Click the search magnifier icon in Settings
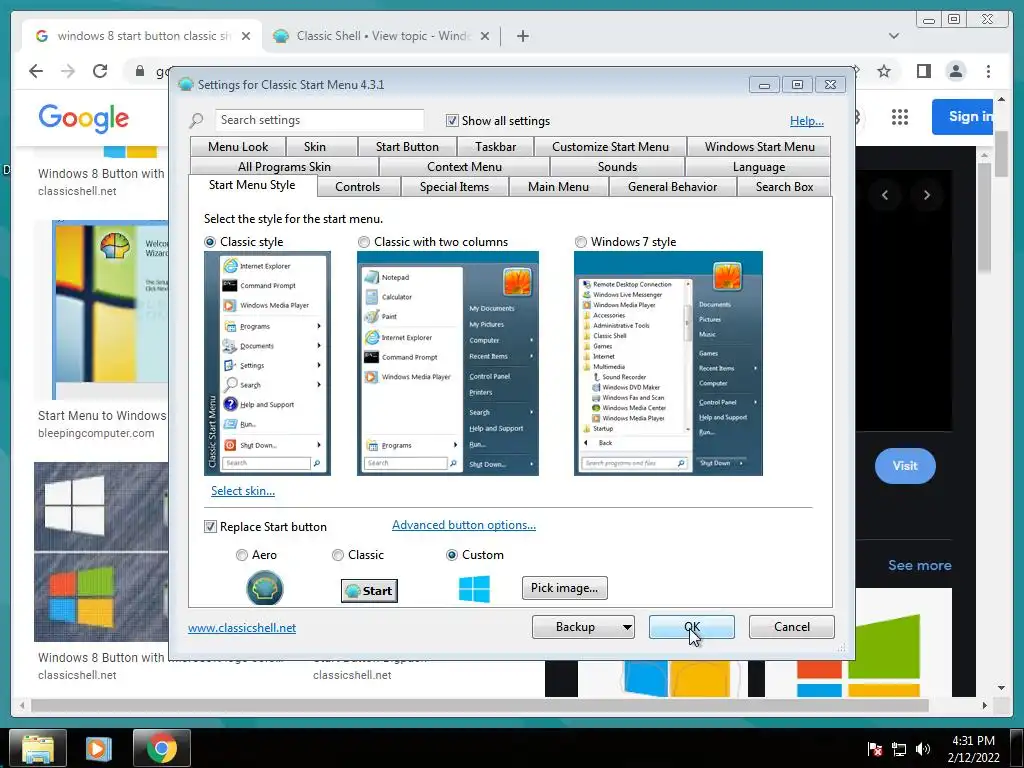This screenshot has width=1024, height=768. tap(196, 120)
